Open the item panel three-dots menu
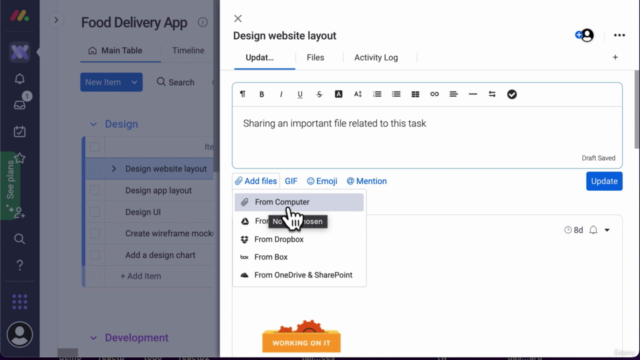Image resolution: width=640 pixels, height=360 pixels. 619,36
